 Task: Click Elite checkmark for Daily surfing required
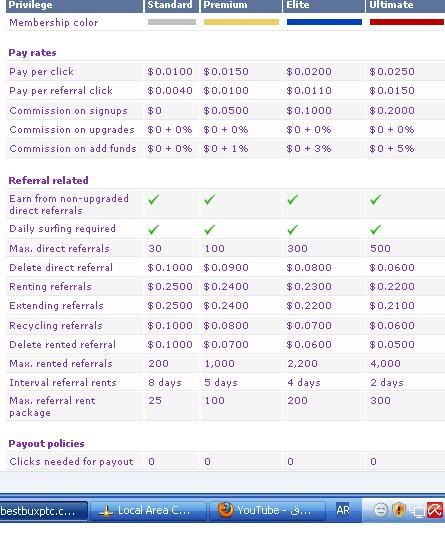[x=292, y=229]
